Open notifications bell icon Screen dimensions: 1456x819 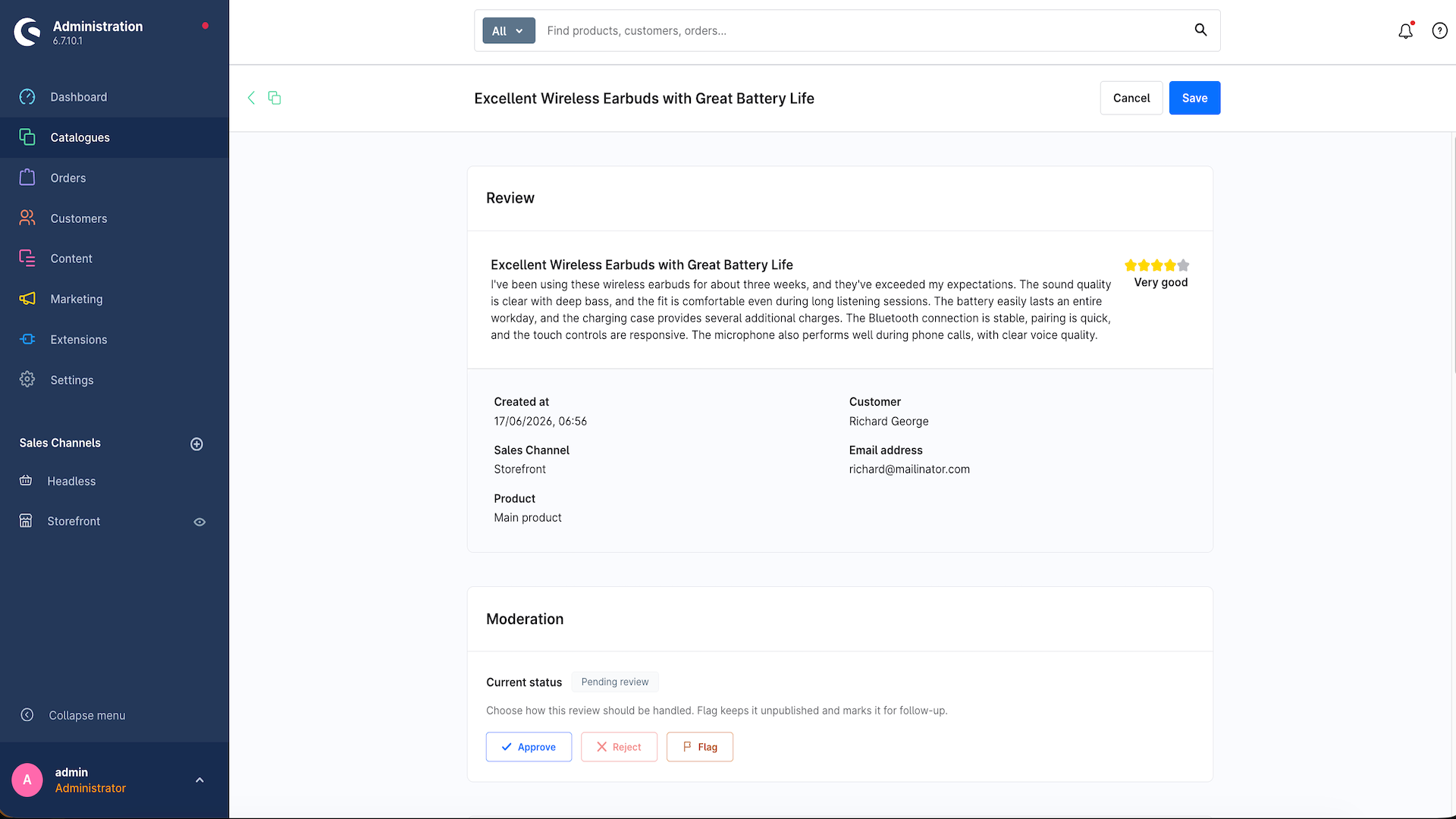point(1405,31)
